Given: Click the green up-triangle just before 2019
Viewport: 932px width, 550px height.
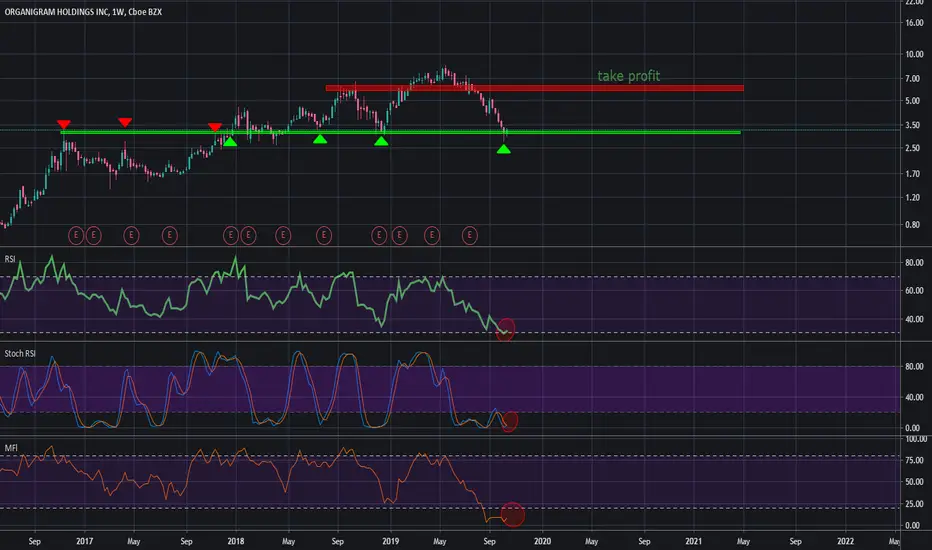Looking at the screenshot, I should click(382, 141).
